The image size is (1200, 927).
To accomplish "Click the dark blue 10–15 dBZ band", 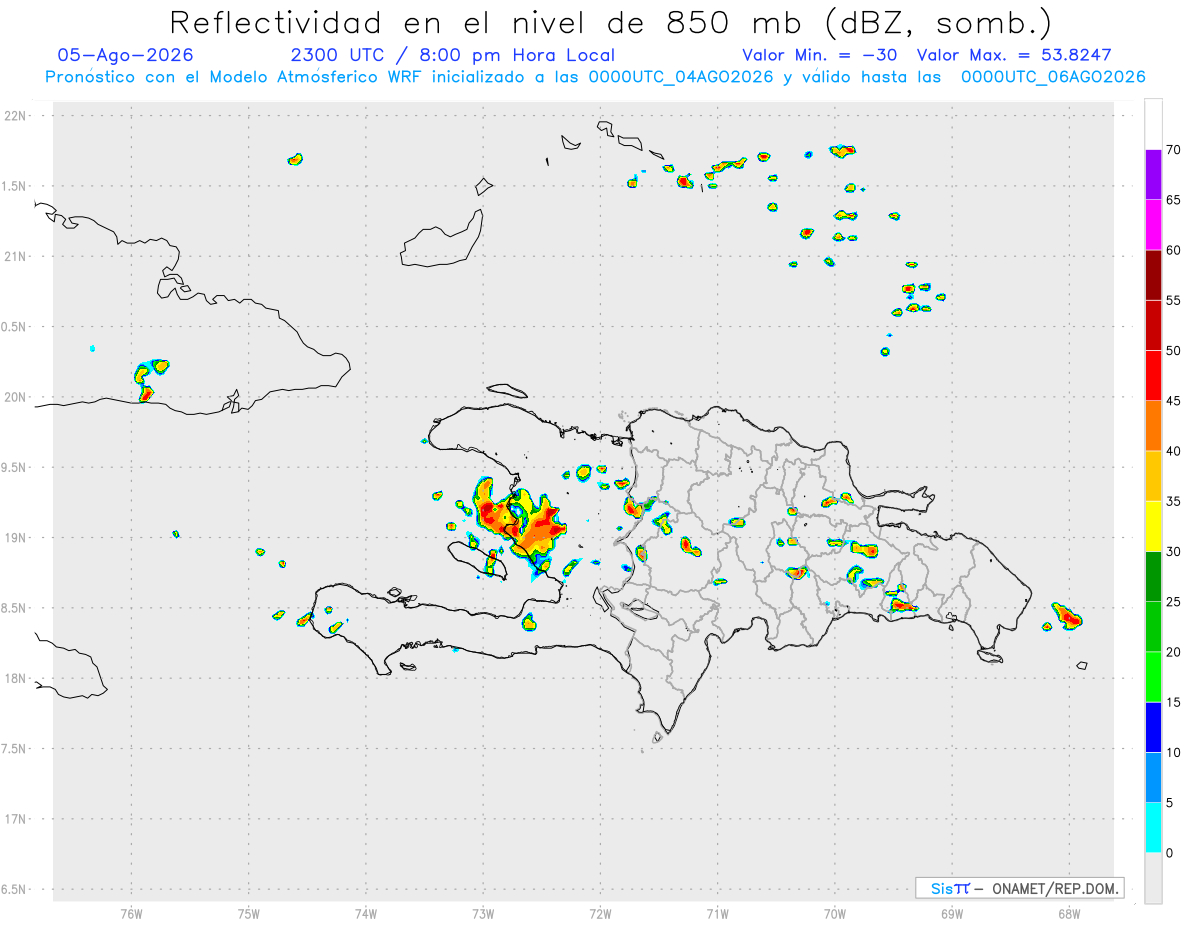I will [x=1153, y=727].
